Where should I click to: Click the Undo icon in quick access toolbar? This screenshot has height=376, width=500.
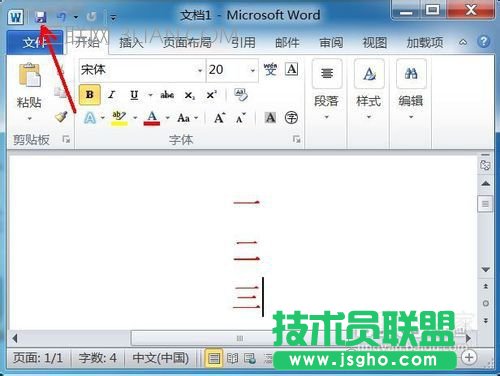(x=62, y=17)
